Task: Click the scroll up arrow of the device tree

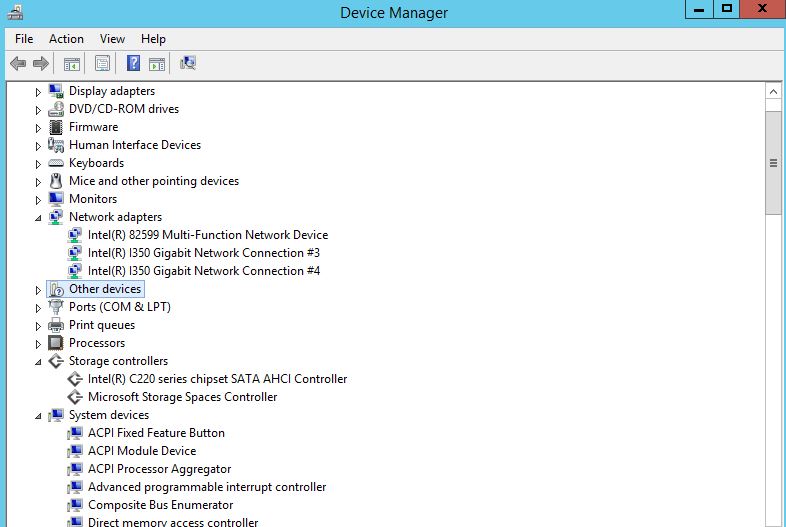Action: 773,91
